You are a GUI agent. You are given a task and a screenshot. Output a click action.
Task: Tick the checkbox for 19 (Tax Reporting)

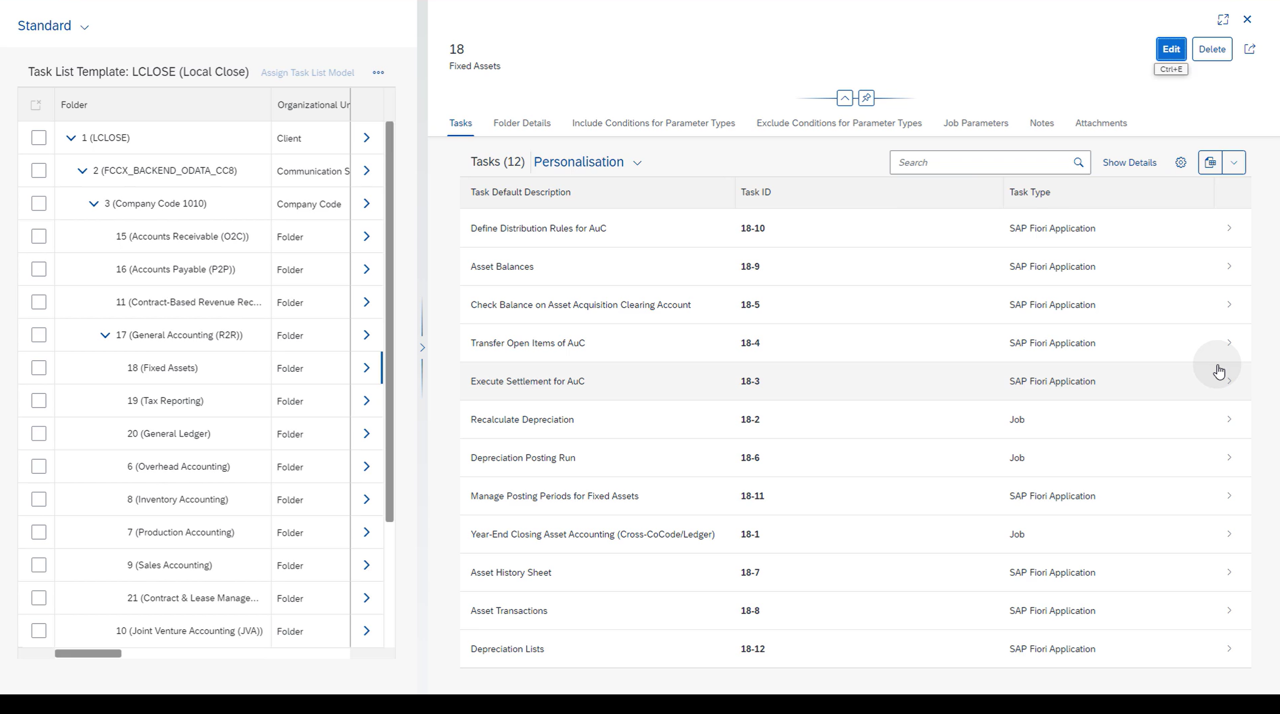pos(38,400)
